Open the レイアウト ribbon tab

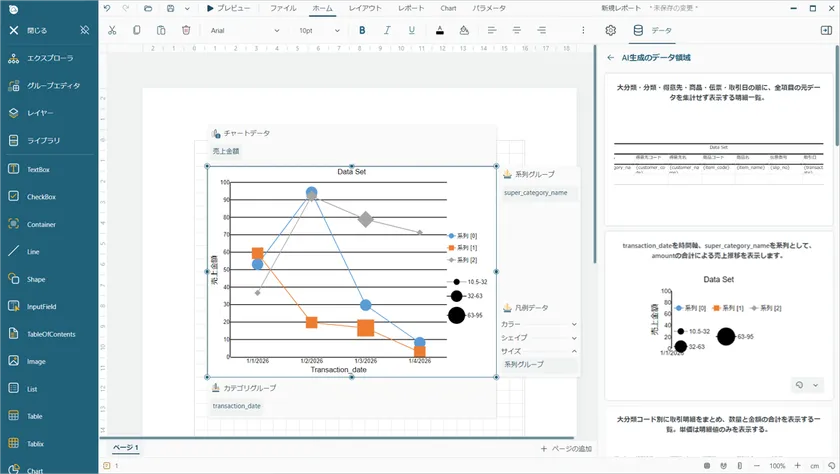(x=365, y=8)
